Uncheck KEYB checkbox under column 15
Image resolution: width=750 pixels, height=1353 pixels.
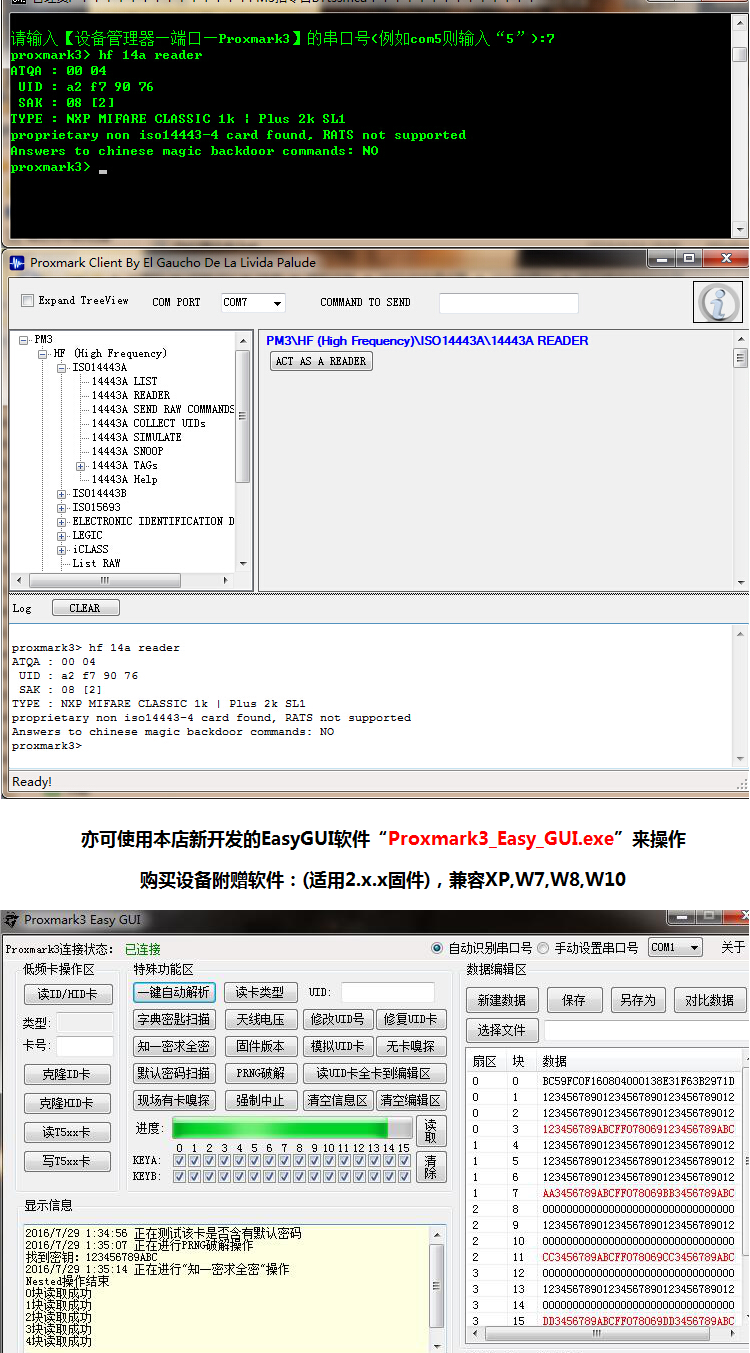tap(404, 1176)
